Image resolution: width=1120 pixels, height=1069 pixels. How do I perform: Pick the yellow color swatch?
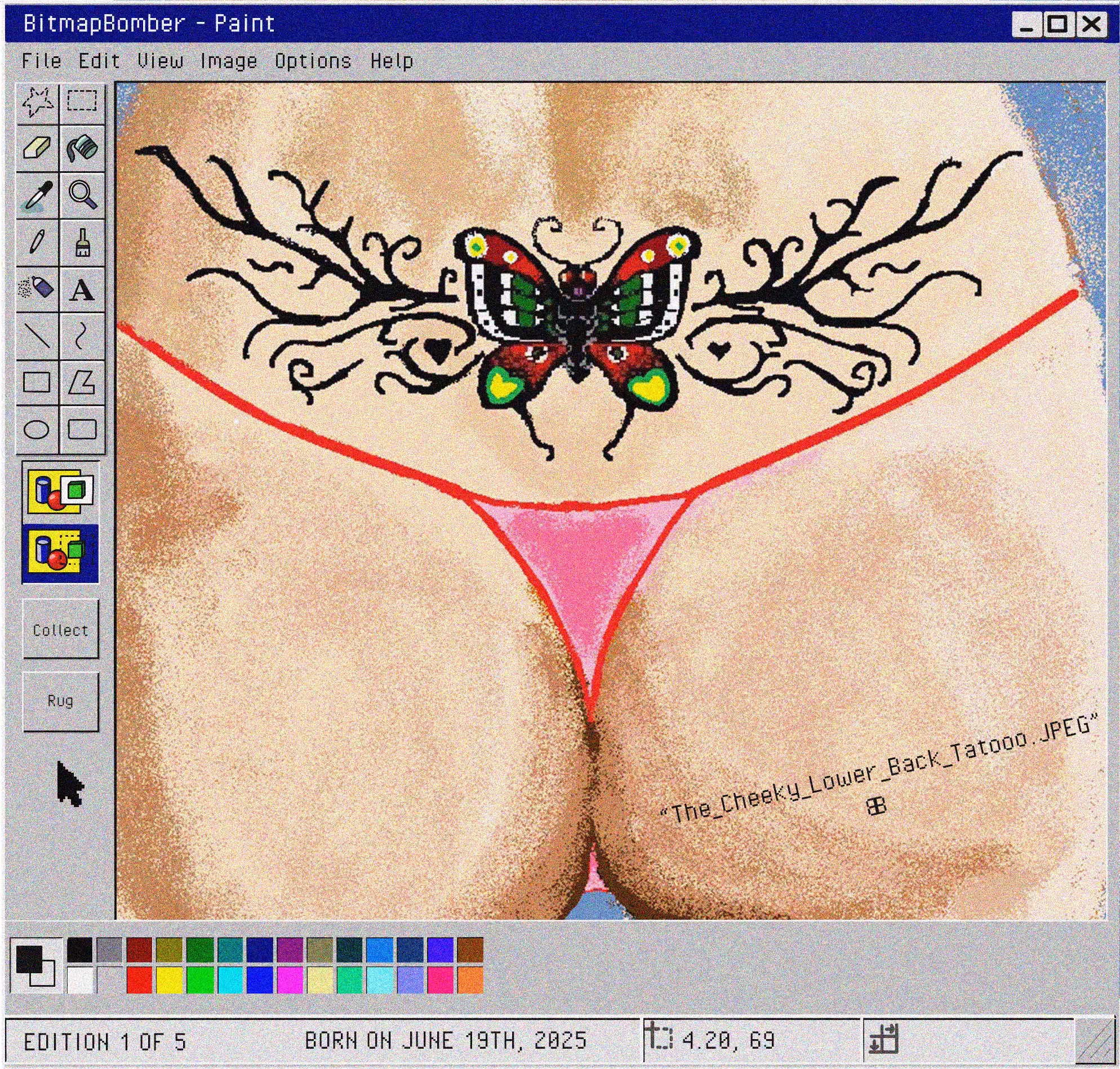point(170,979)
